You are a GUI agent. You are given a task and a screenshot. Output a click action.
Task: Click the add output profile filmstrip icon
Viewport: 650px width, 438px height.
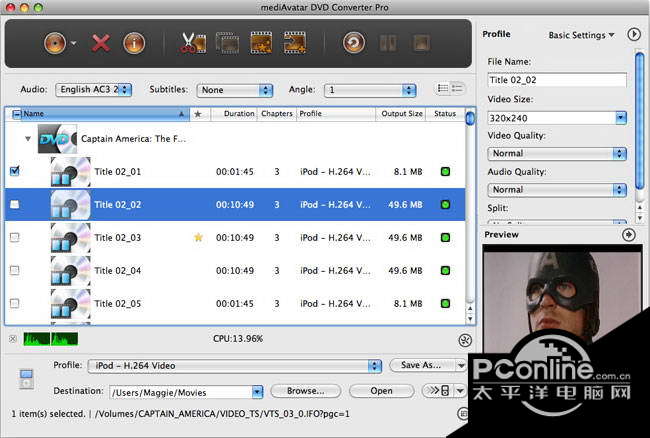point(295,43)
